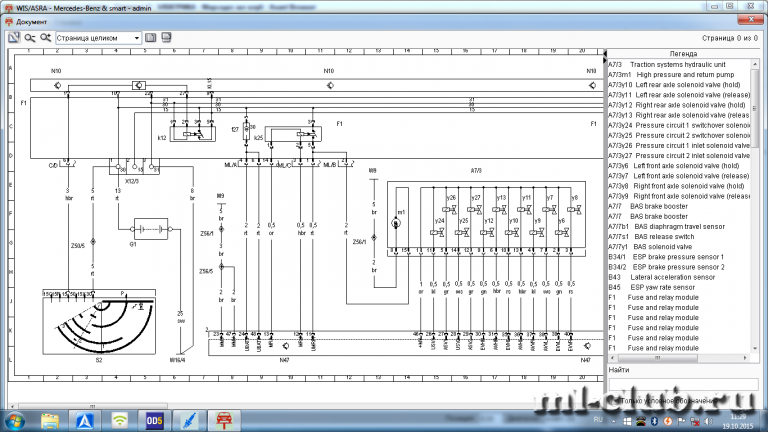Open File Explorer from the taskbar
This screenshot has width=768, height=432.
50,421
